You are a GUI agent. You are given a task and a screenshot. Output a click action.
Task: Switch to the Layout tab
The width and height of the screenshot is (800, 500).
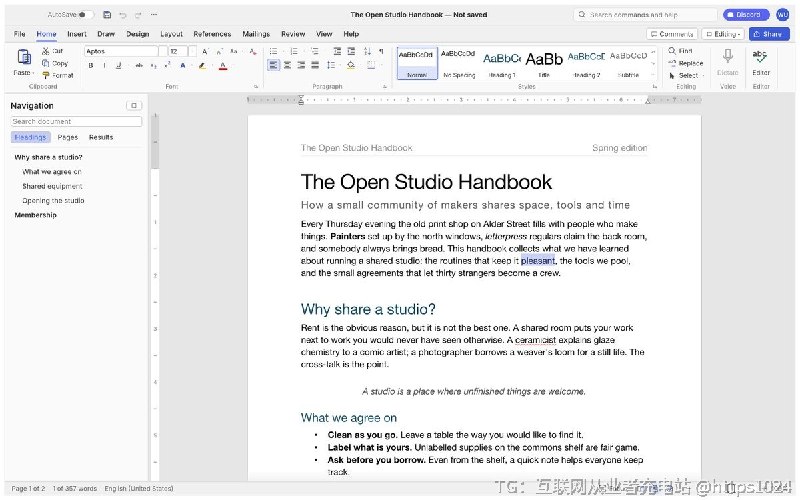(171, 34)
